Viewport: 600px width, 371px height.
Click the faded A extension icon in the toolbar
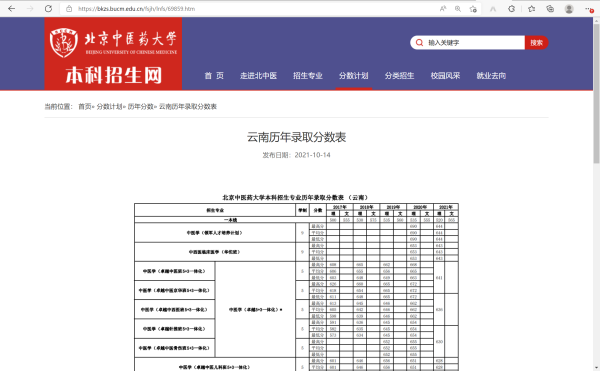click(493, 9)
